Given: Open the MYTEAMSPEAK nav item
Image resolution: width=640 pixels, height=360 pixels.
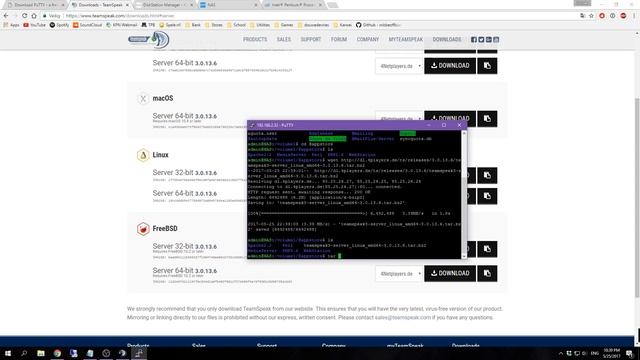Looking at the screenshot, I should point(406,40).
